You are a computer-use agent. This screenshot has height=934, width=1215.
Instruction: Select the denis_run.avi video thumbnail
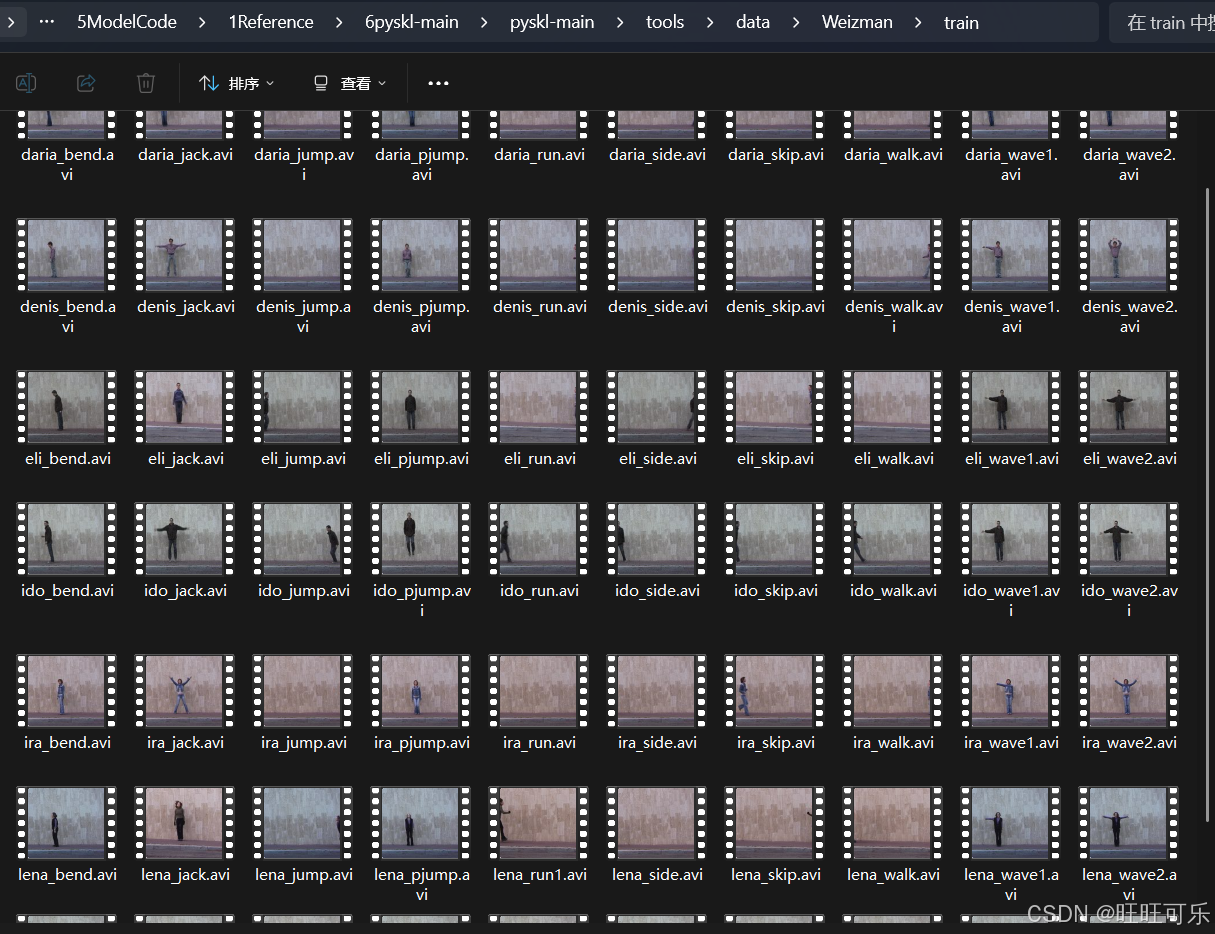coord(539,255)
